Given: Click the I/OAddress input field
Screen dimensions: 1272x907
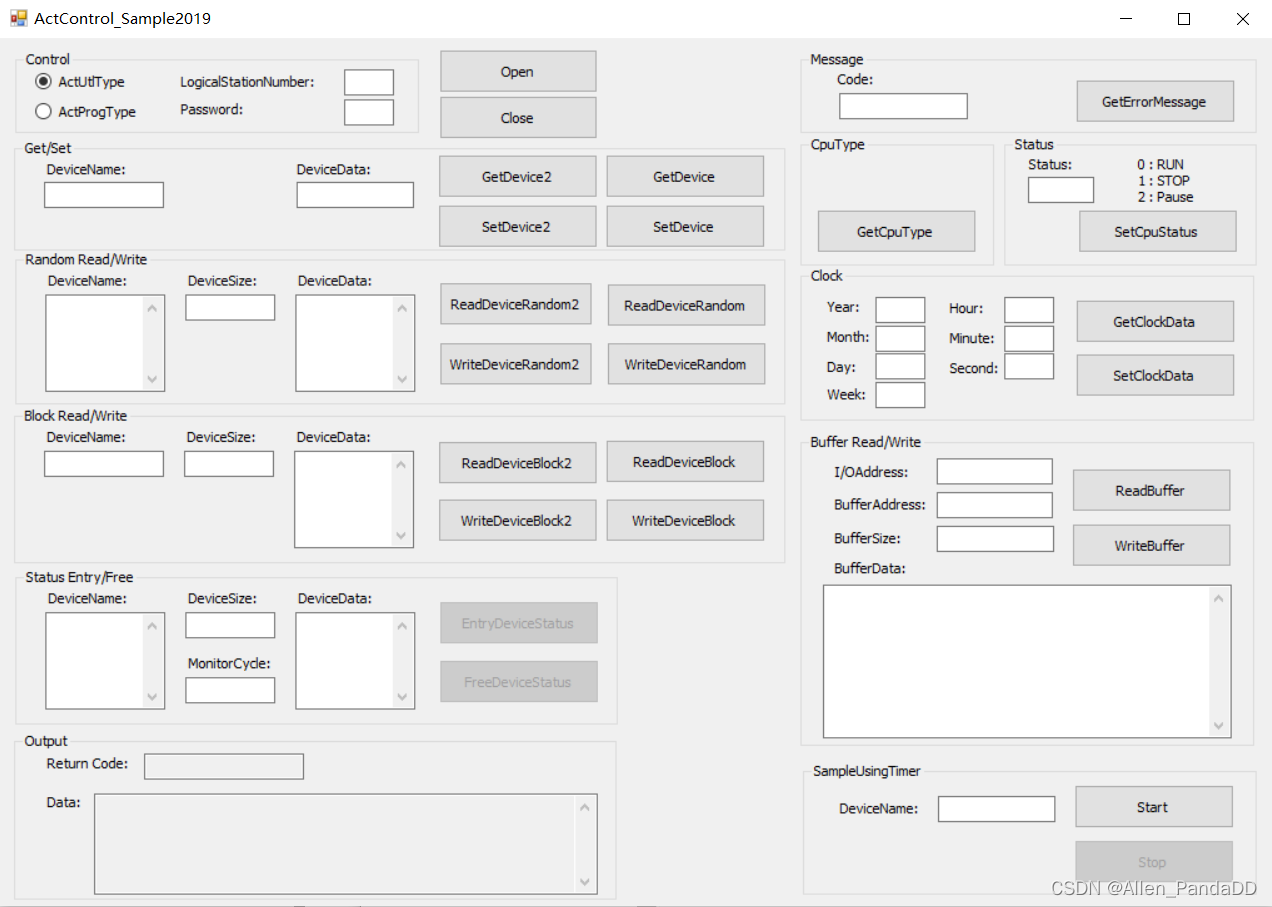Looking at the screenshot, I should 995,472.
